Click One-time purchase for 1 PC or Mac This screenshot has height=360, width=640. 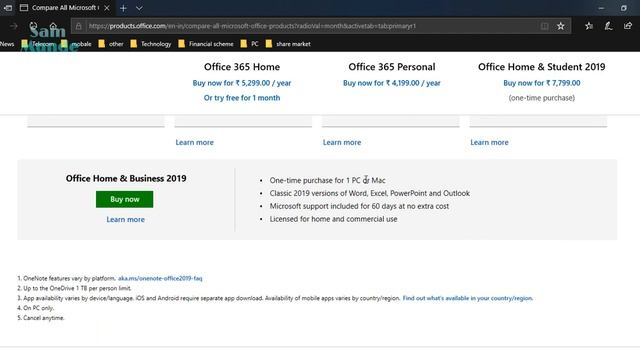[x=327, y=180]
